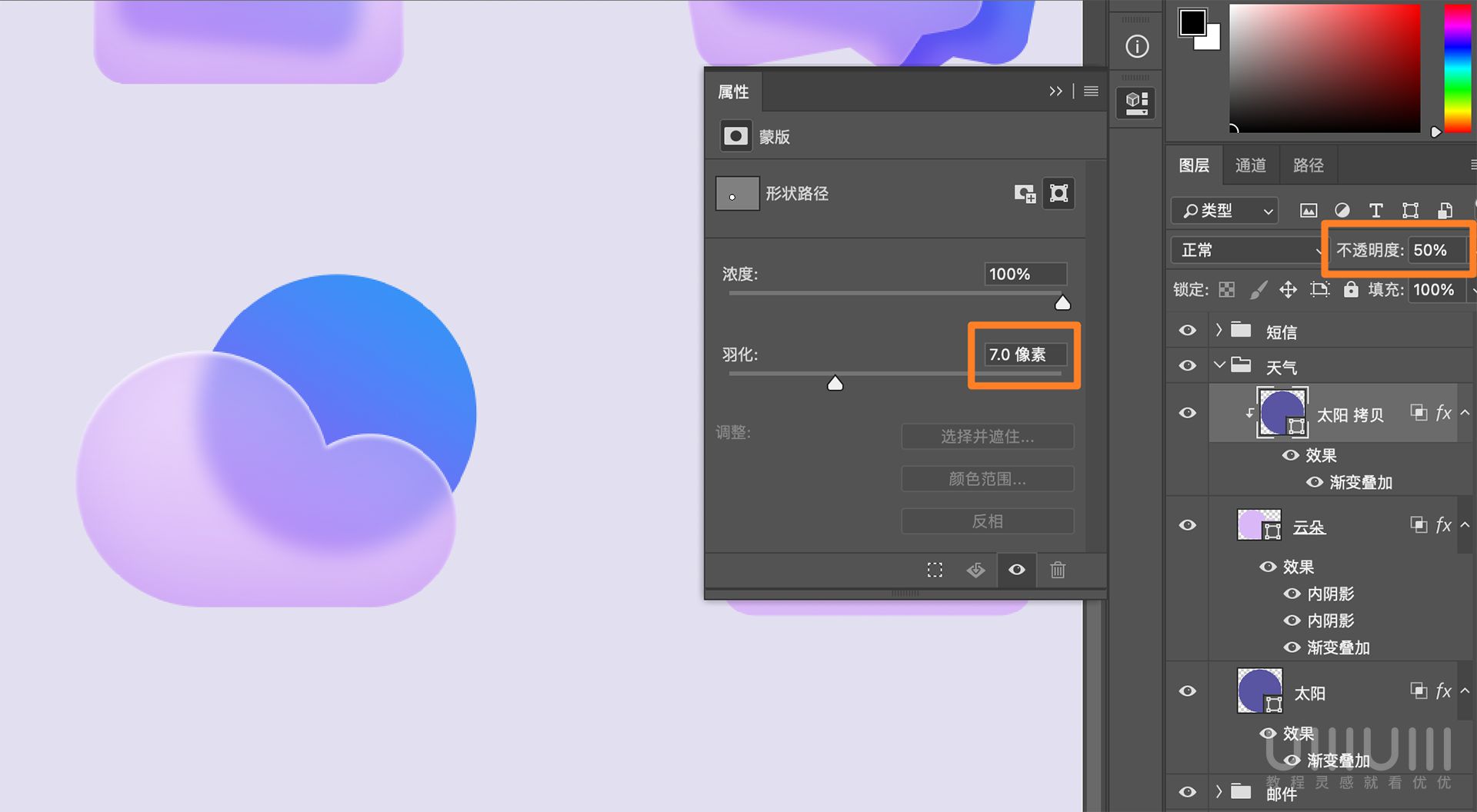Toggle visibility of the 太阳 layer
1477x812 pixels.
1187,691
